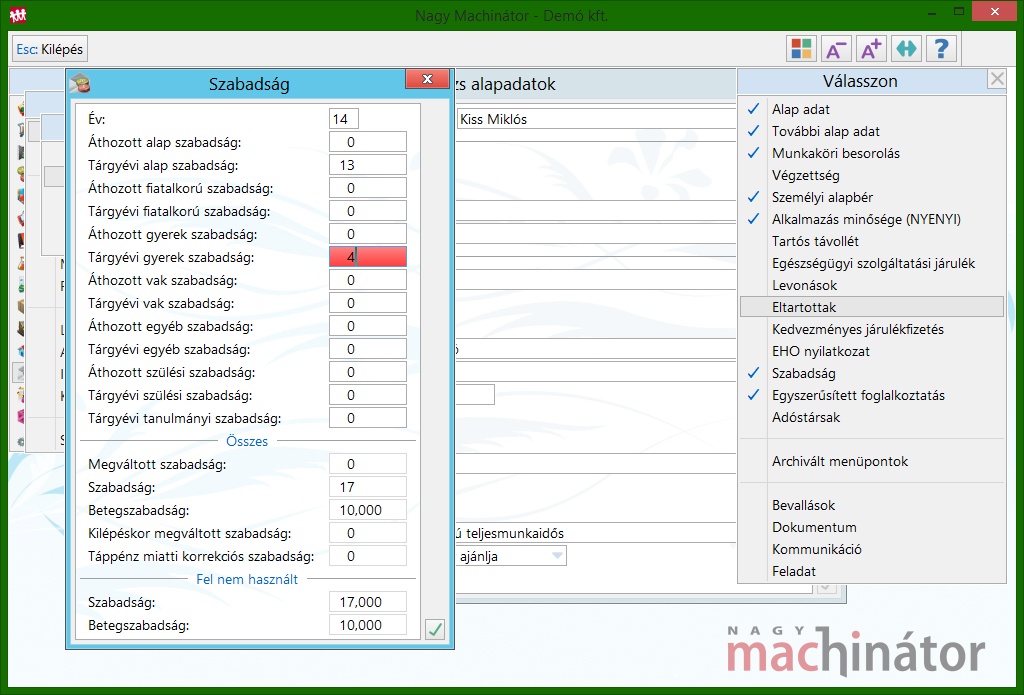
Task: Click Áthozott alap szabadság field
Action: (x=368, y=142)
